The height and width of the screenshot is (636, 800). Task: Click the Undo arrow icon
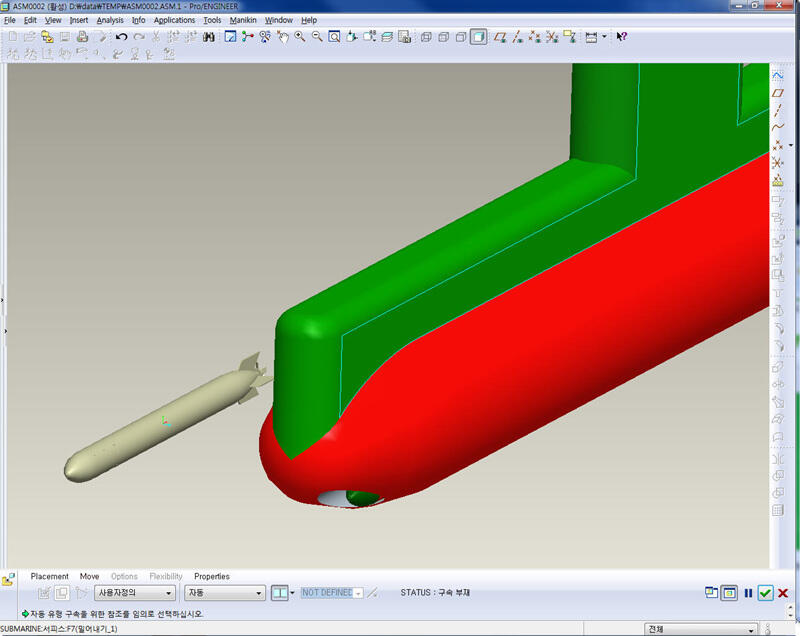click(x=121, y=37)
